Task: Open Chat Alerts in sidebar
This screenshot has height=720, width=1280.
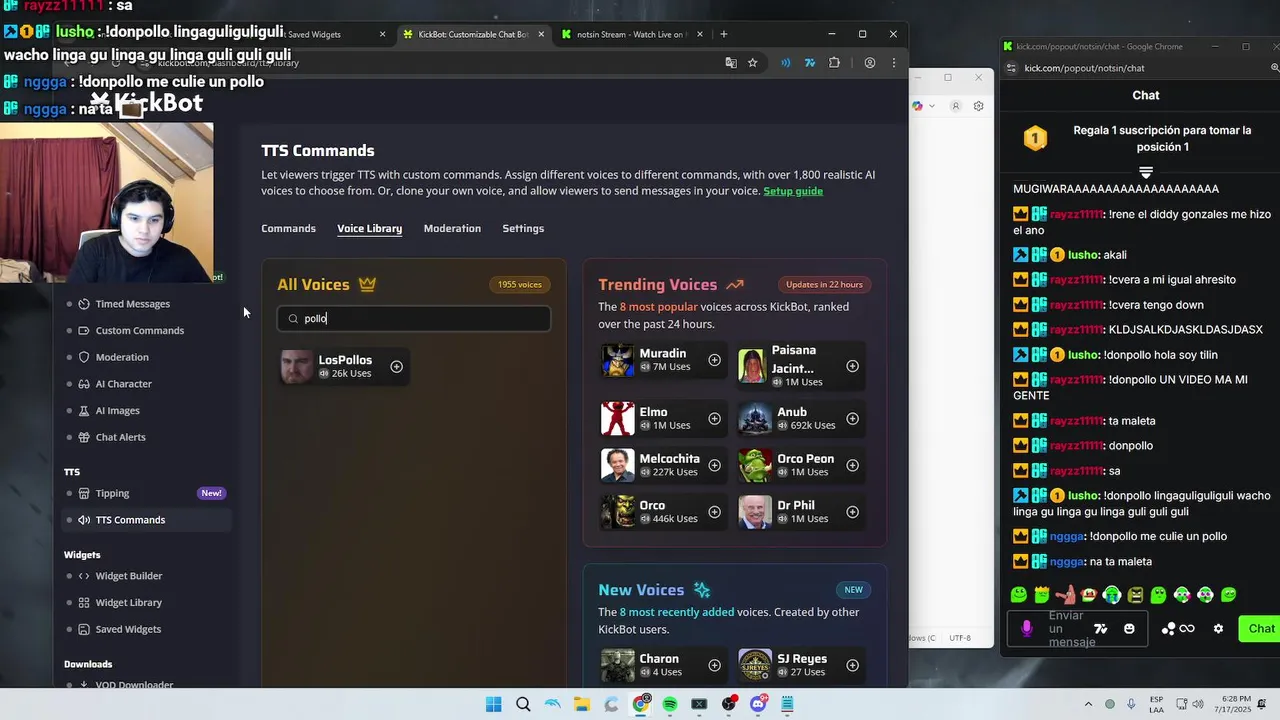Action: click(120, 437)
